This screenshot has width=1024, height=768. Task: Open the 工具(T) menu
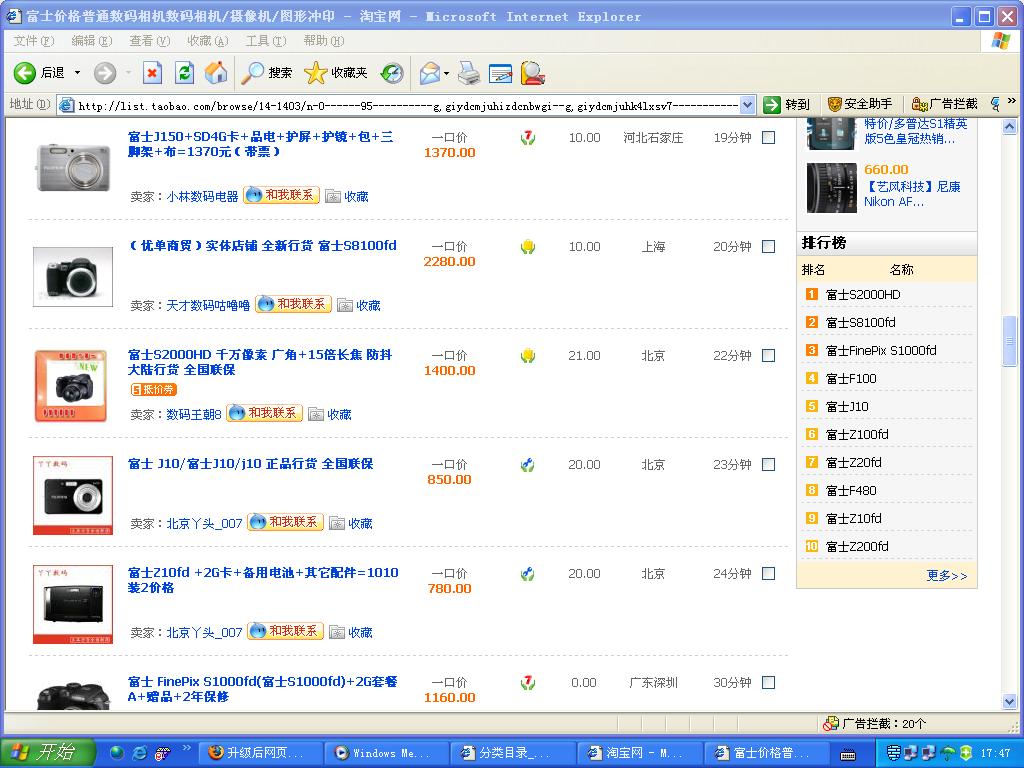265,41
